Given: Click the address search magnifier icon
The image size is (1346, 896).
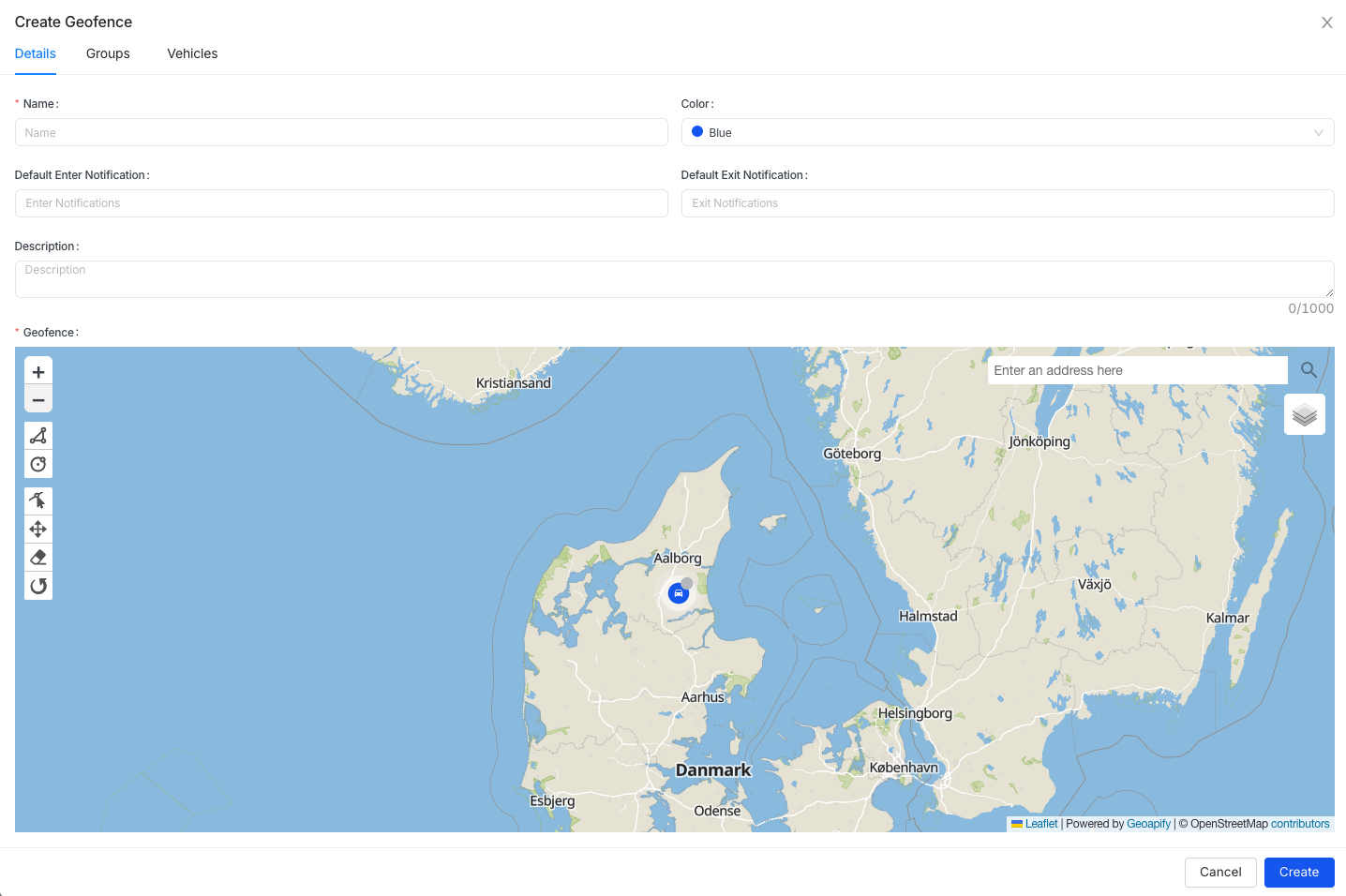Looking at the screenshot, I should (x=1309, y=370).
